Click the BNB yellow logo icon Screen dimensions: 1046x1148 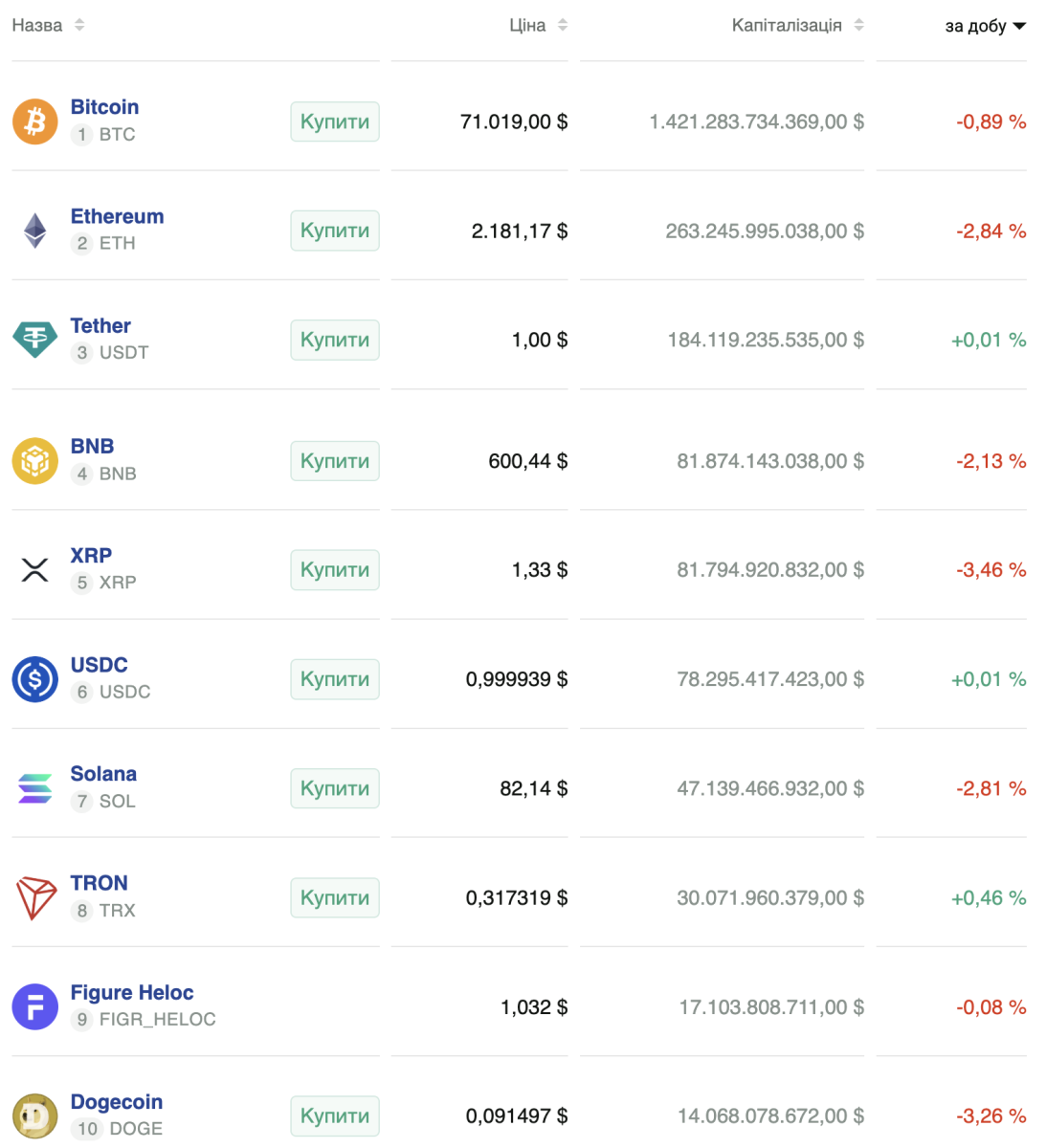pos(35,461)
